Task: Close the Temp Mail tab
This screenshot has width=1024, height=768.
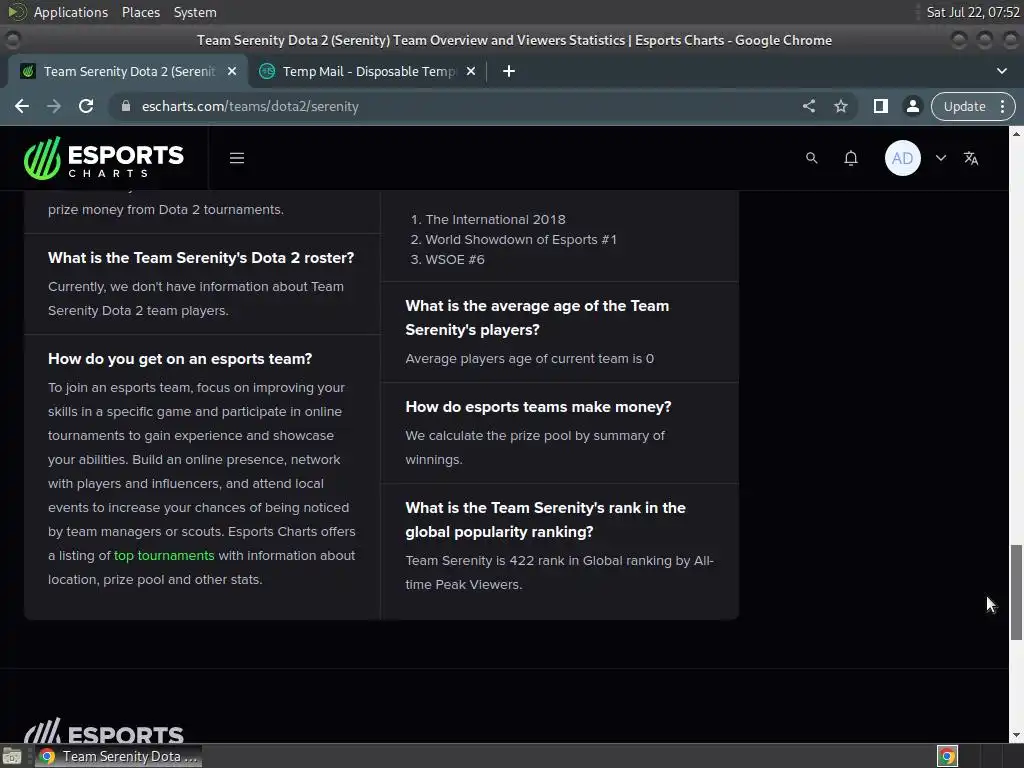Action: pos(471,71)
